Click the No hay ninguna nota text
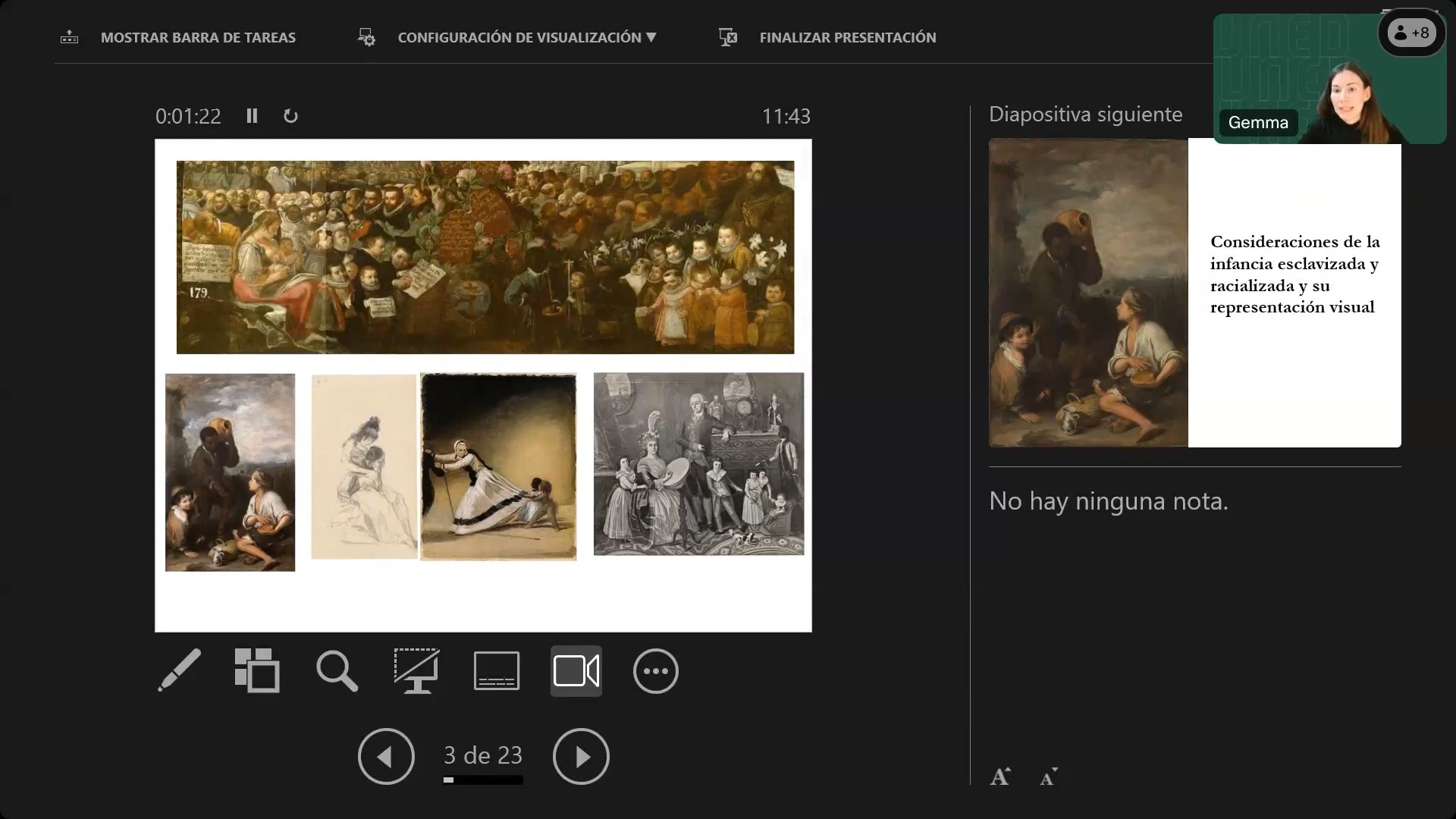Image resolution: width=1456 pixels, height=819 pixels. [1108, 501]
